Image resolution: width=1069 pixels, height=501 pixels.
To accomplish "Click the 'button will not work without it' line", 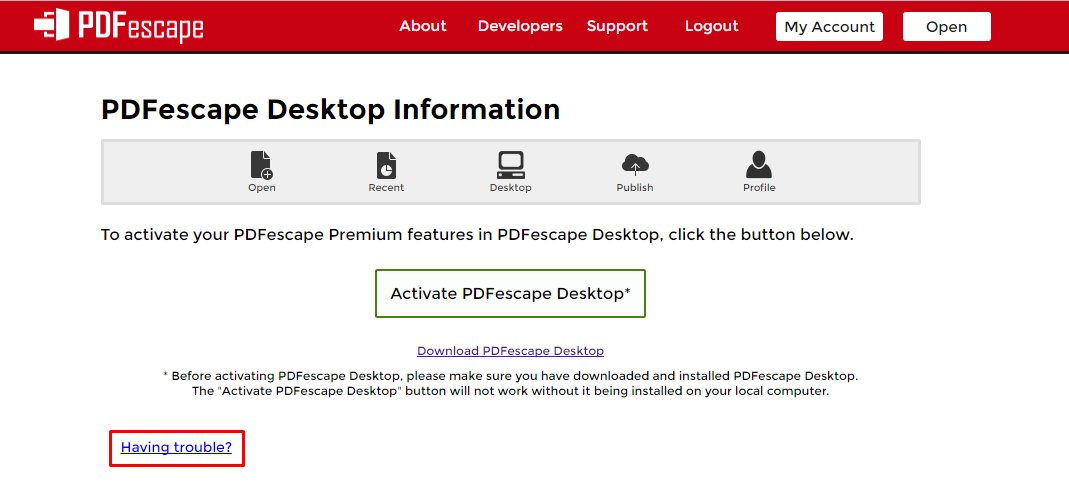I will click(x=511, y=392).
